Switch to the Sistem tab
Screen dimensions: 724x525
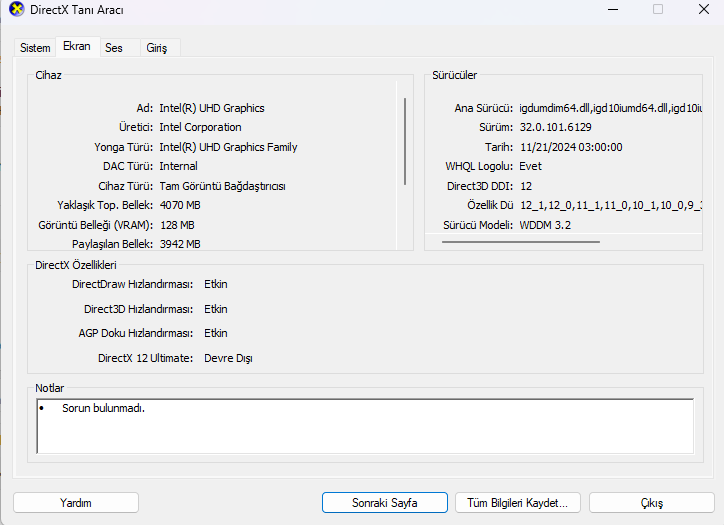[35, 48]
